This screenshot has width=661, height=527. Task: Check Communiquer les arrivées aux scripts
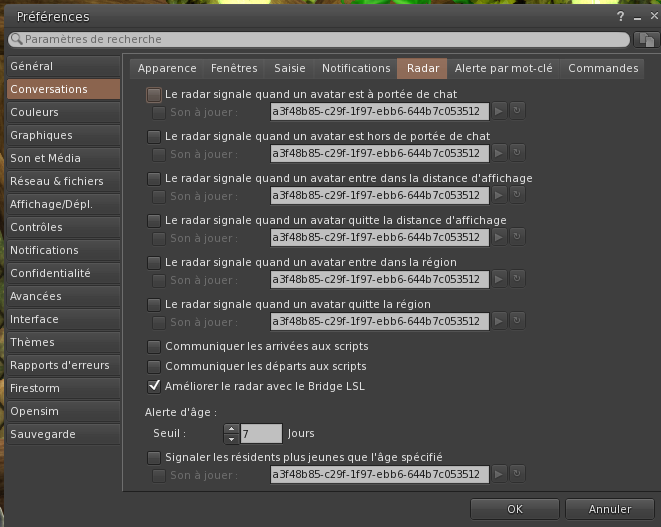tap(154, 347)
